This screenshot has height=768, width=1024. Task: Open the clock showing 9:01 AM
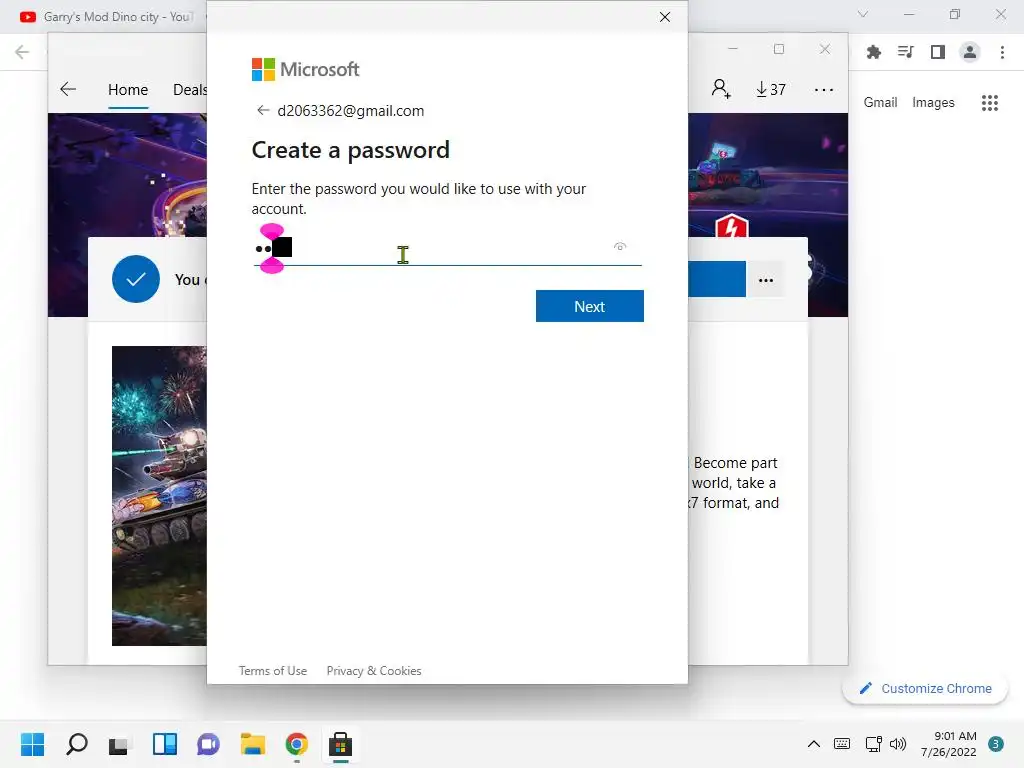[948, 744]
